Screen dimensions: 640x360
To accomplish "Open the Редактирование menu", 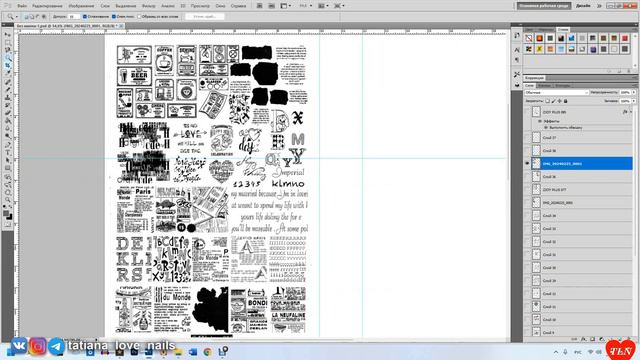I will pyautogui.click(x=47, y=6).
